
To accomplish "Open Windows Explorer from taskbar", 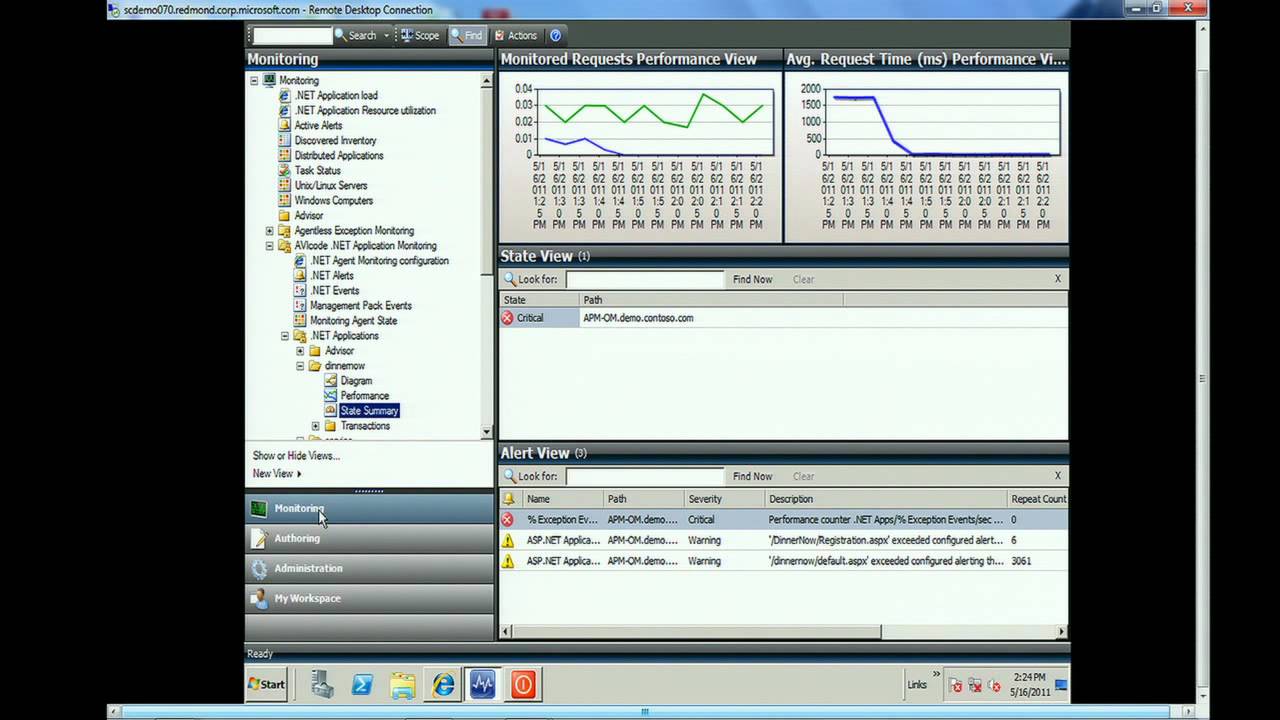I will point(403,684).
